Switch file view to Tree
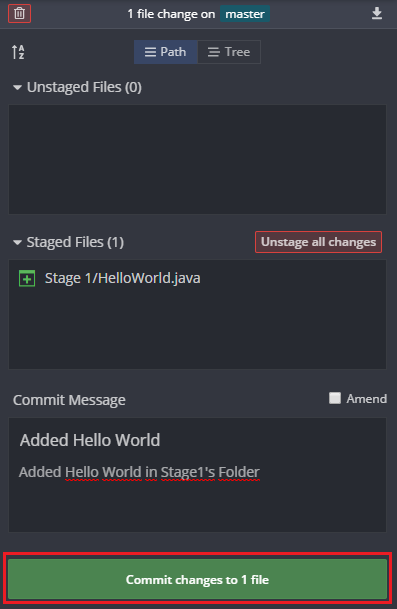The image size is (397, 609). click(229, 52)
